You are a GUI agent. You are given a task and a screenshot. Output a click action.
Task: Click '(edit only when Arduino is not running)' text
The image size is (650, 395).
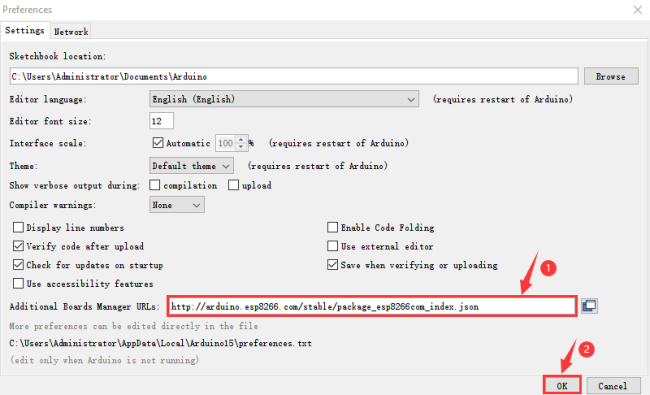[x=104, y=360]
